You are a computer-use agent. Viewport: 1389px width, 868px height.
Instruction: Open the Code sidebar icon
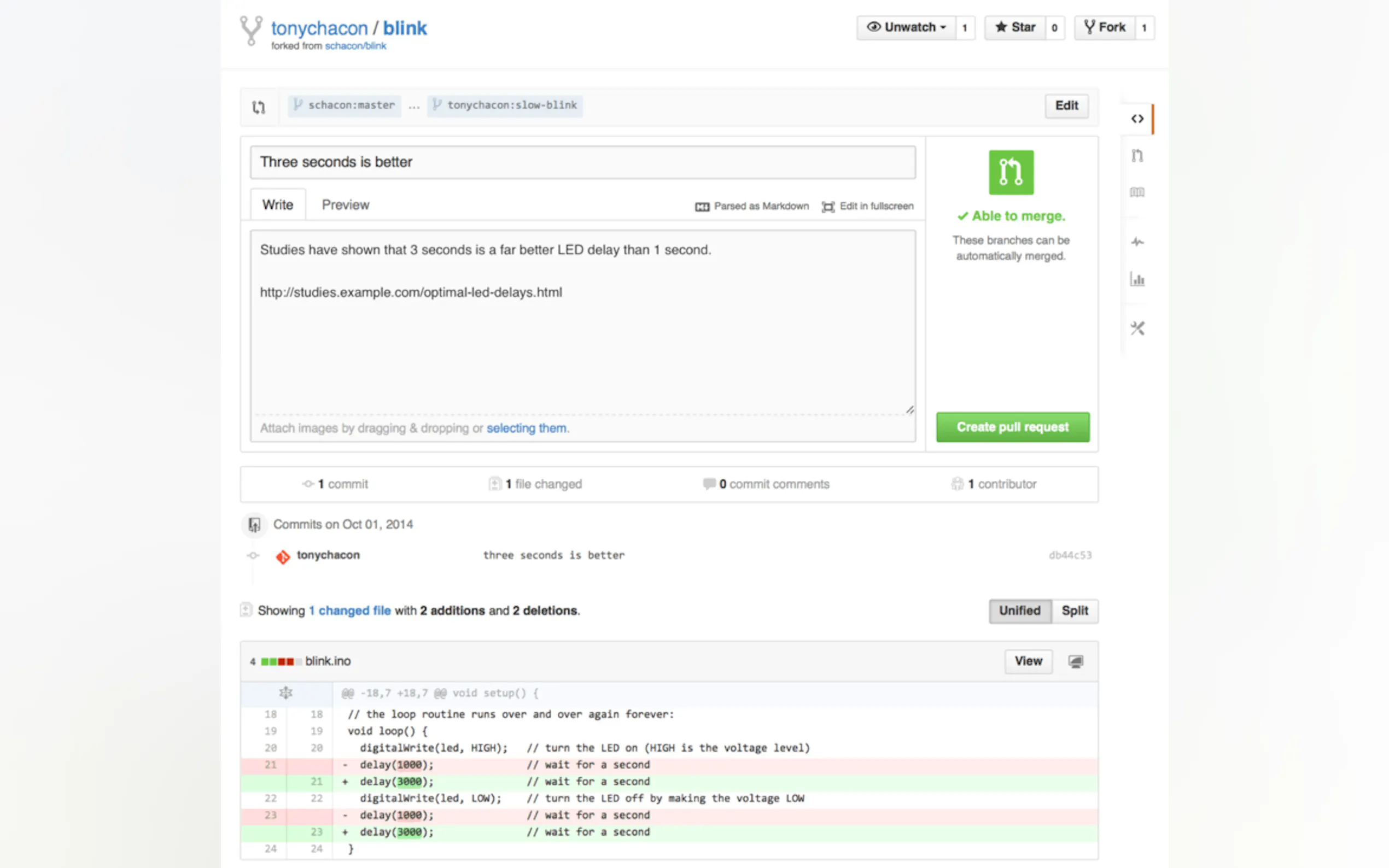click(x=1137, y=119)
